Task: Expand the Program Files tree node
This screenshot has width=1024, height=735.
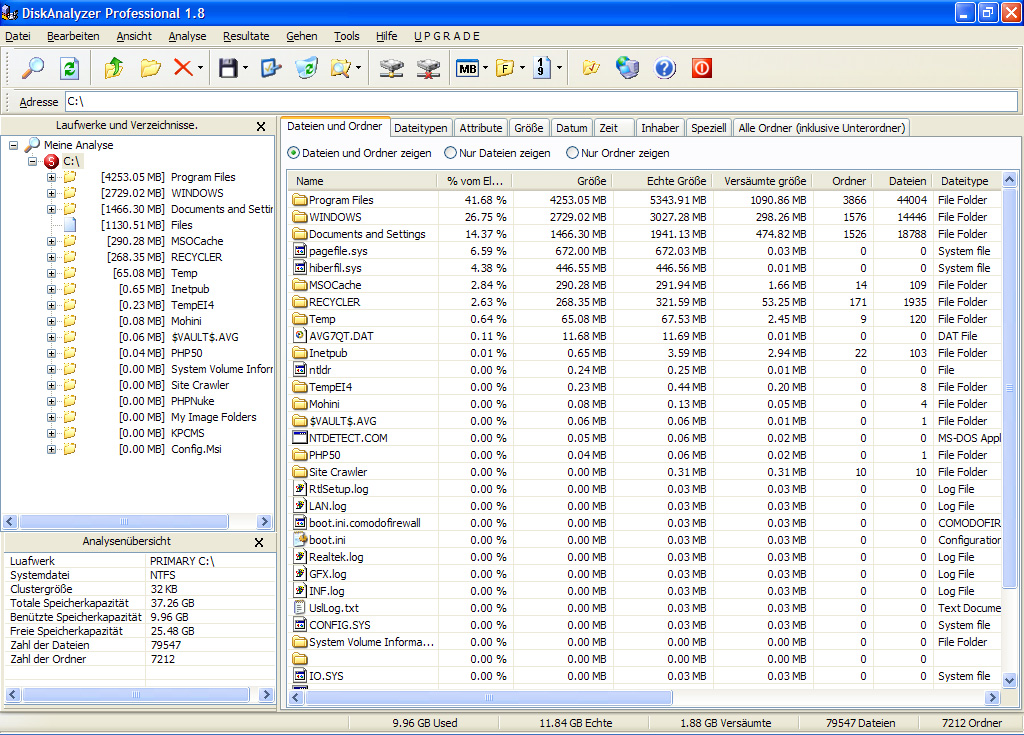Action: (x=51, y=177)
